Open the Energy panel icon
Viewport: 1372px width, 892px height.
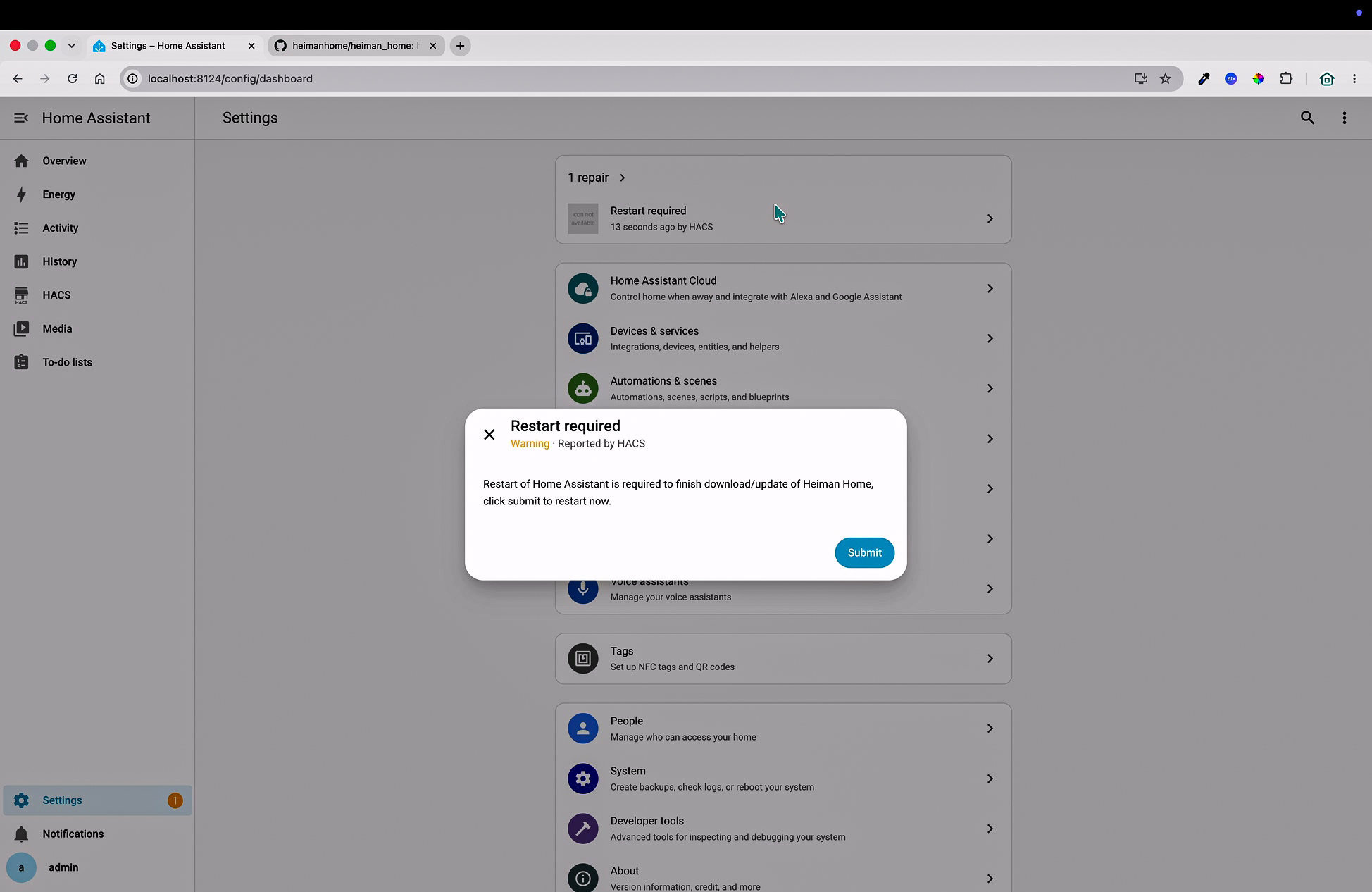point(21,194)
